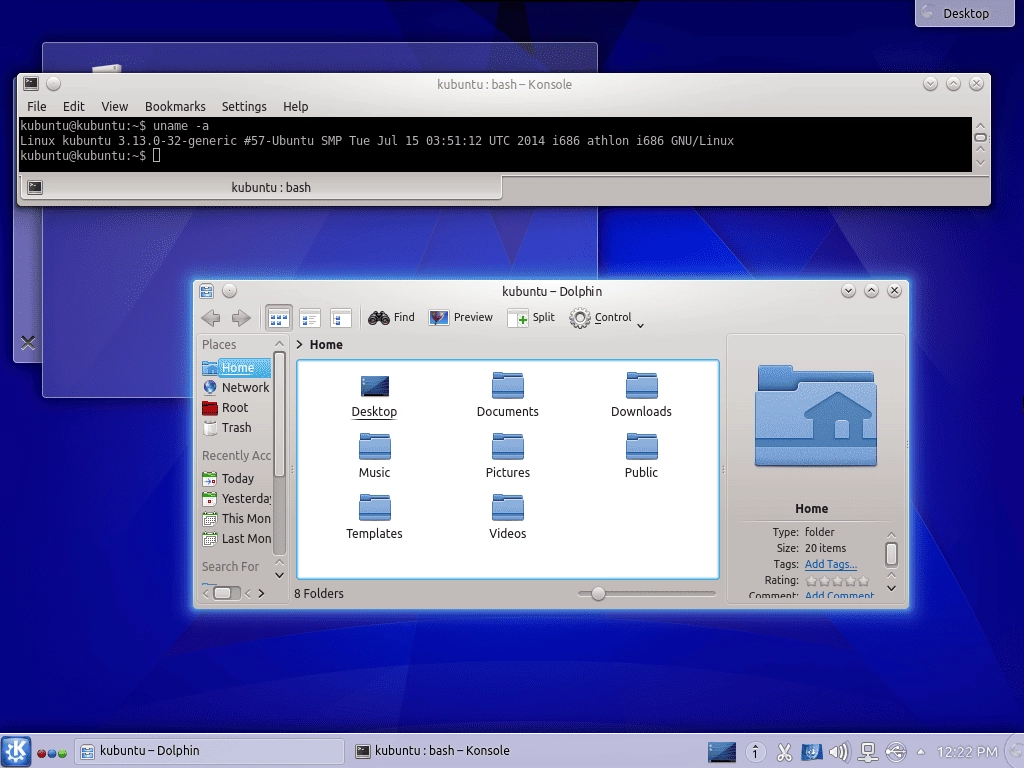1024x768 pixels.
Task: Switch to kubuntu – Dolphin taskbar entry
Action: pos(209,751)
